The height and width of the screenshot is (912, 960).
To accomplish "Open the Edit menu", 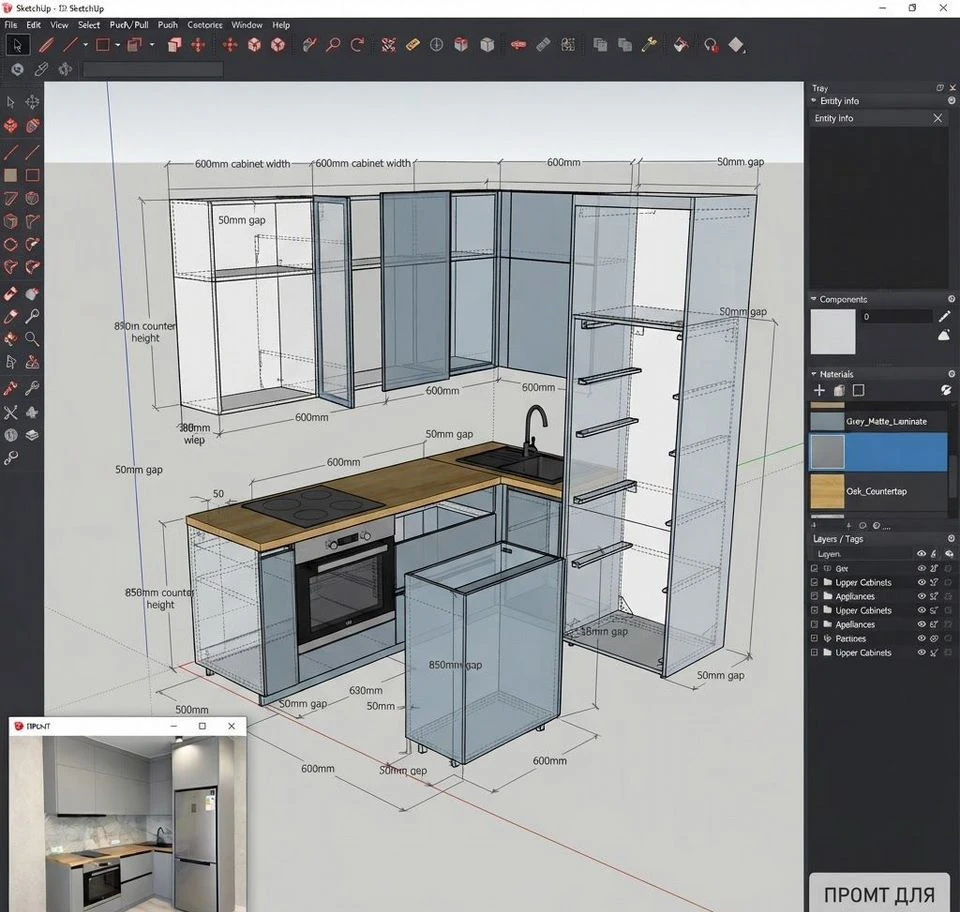I will 34,25.
